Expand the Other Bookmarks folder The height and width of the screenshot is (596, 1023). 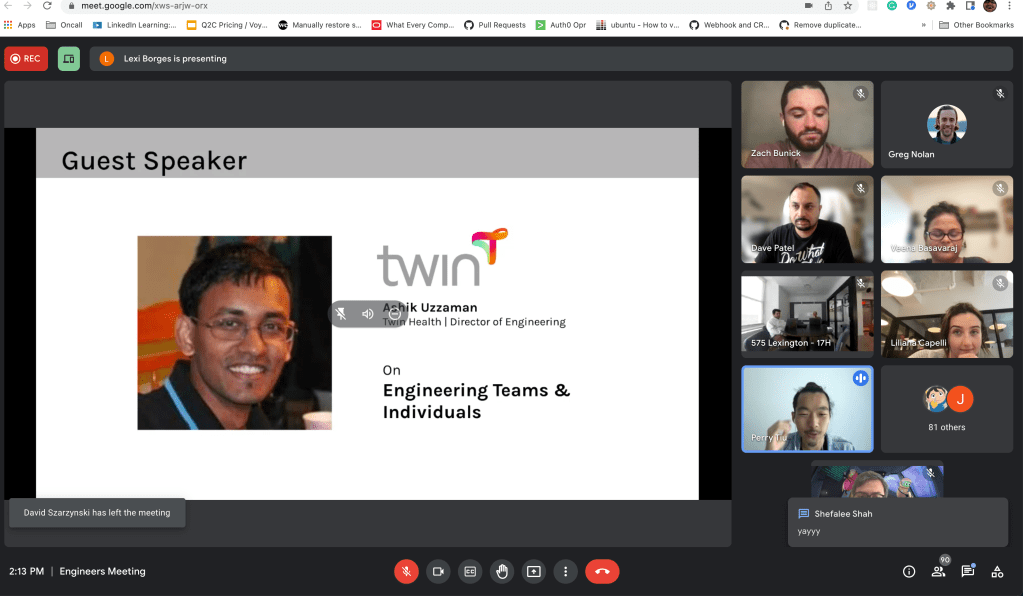pos(976,25)
